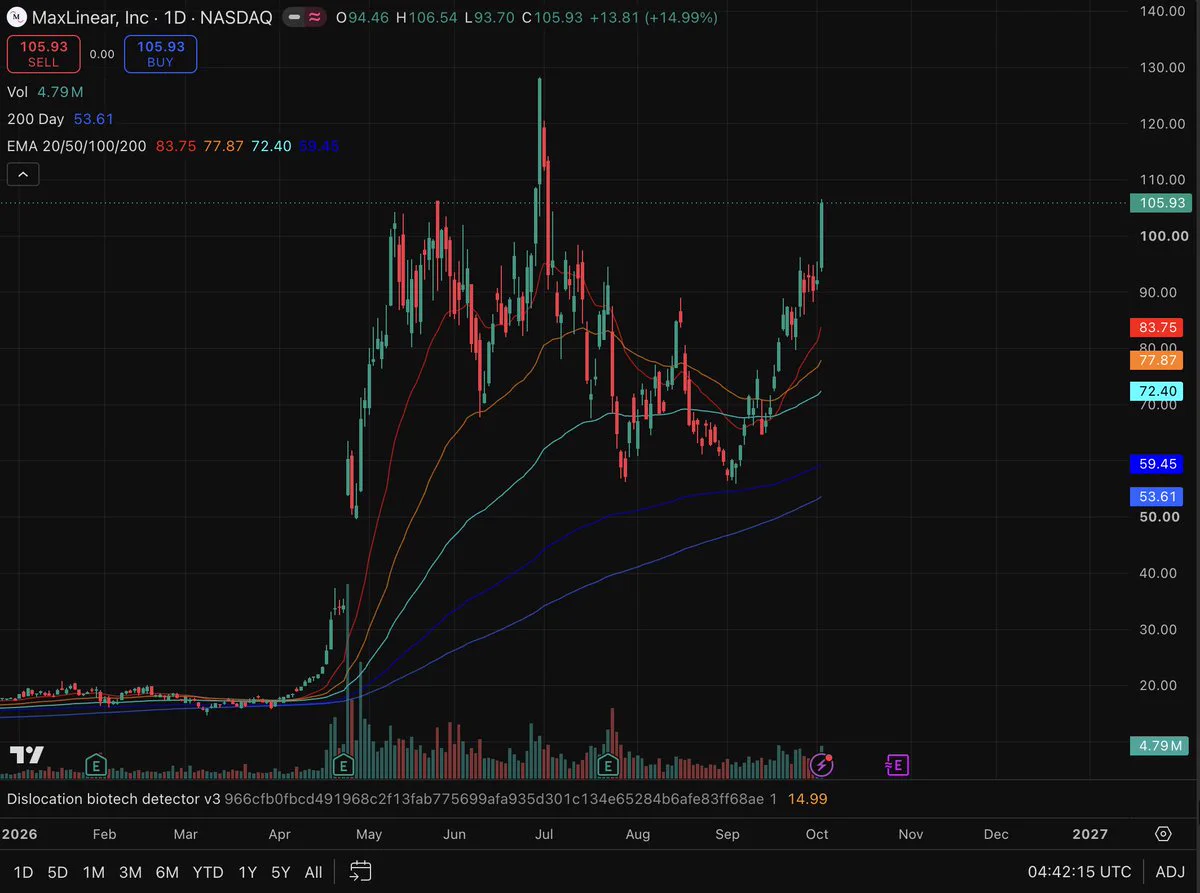Click the MaxLinear company logo icon
This screenshot has height=893, width=1200.
pos(17,18)
